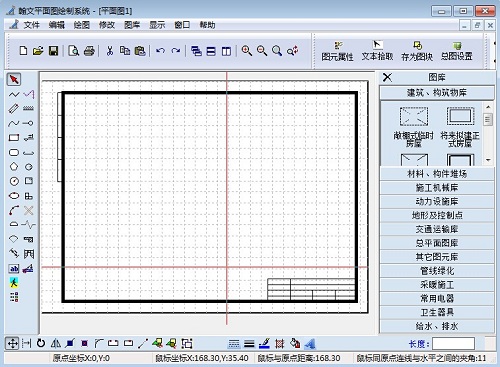Click the zoom in magnifier icon

pos(247,51)
